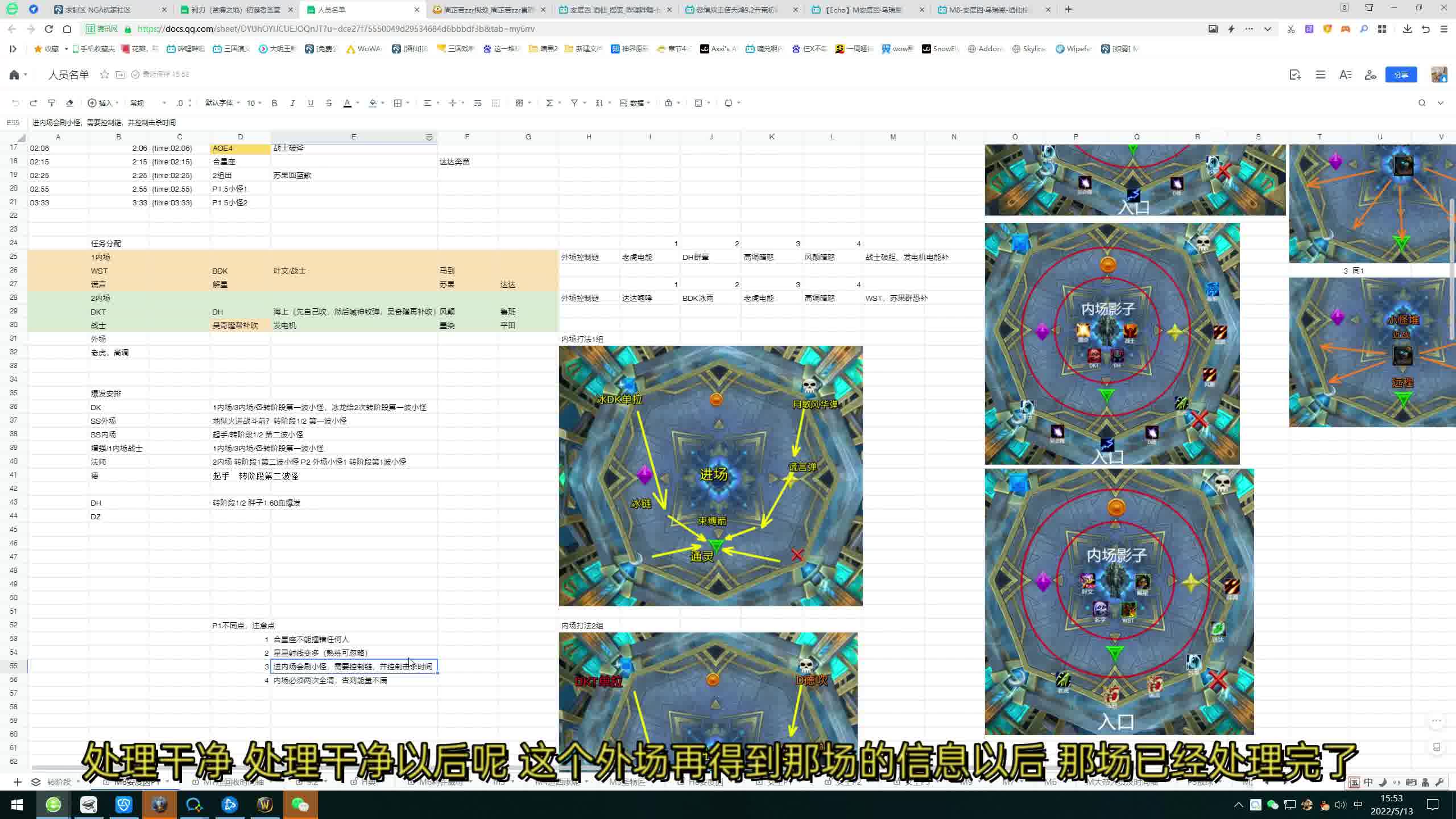Open the World of Warcraft taskbar icon
1456x819 pixels.
pos(264,805)
